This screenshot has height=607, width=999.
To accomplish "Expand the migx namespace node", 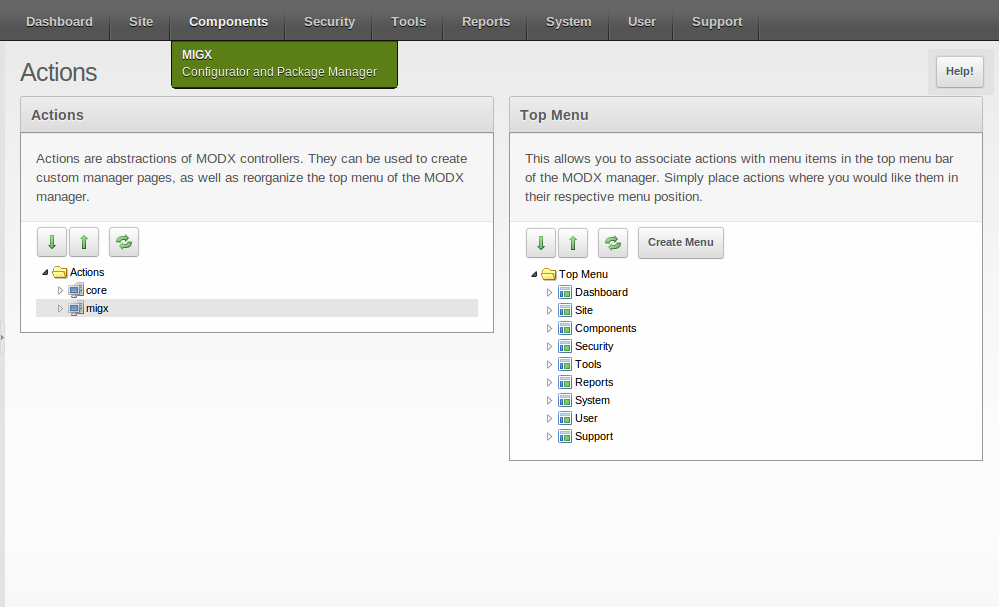I will (61, 308).
